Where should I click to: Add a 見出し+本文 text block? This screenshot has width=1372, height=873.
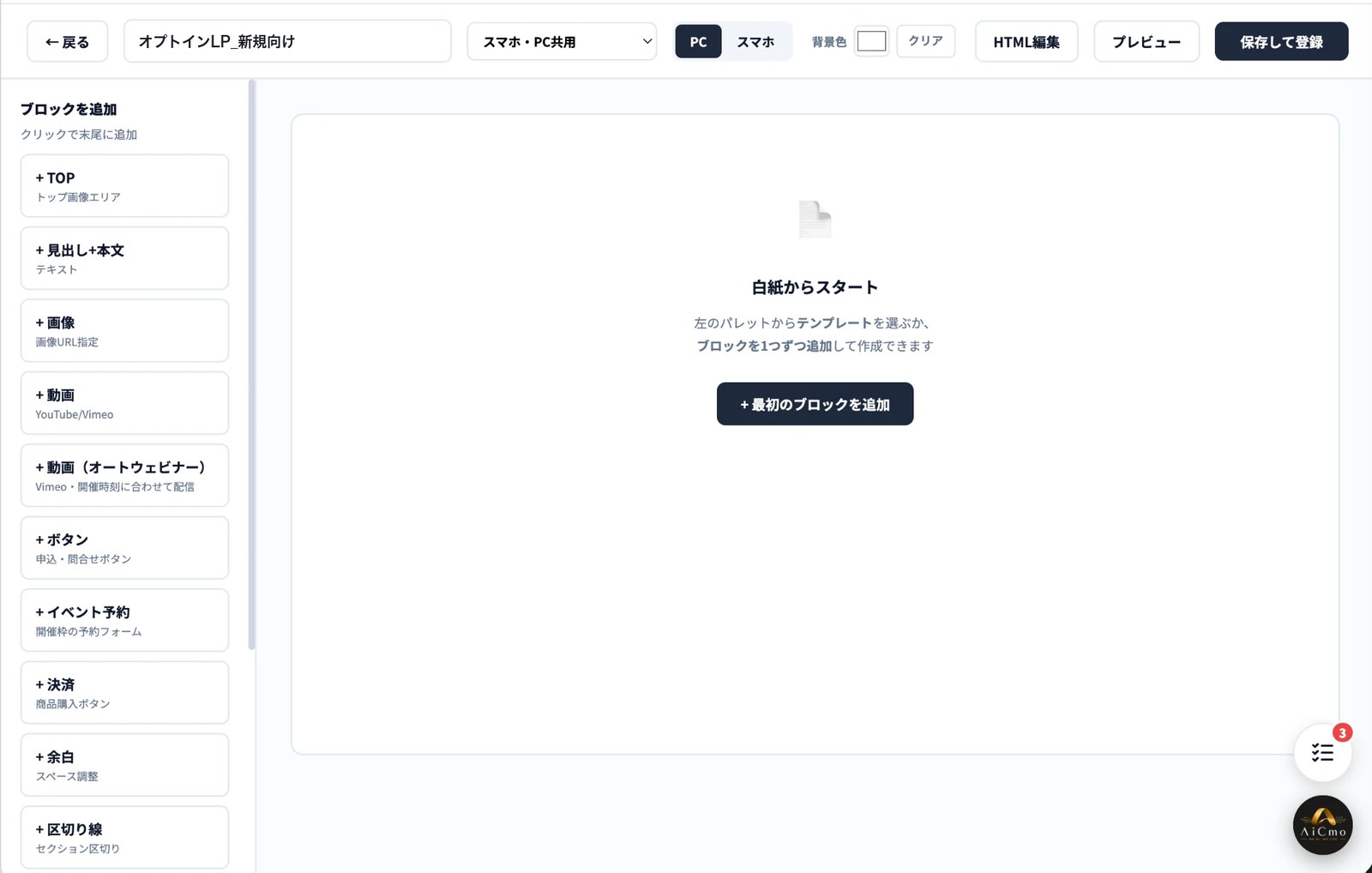[124, 258]
